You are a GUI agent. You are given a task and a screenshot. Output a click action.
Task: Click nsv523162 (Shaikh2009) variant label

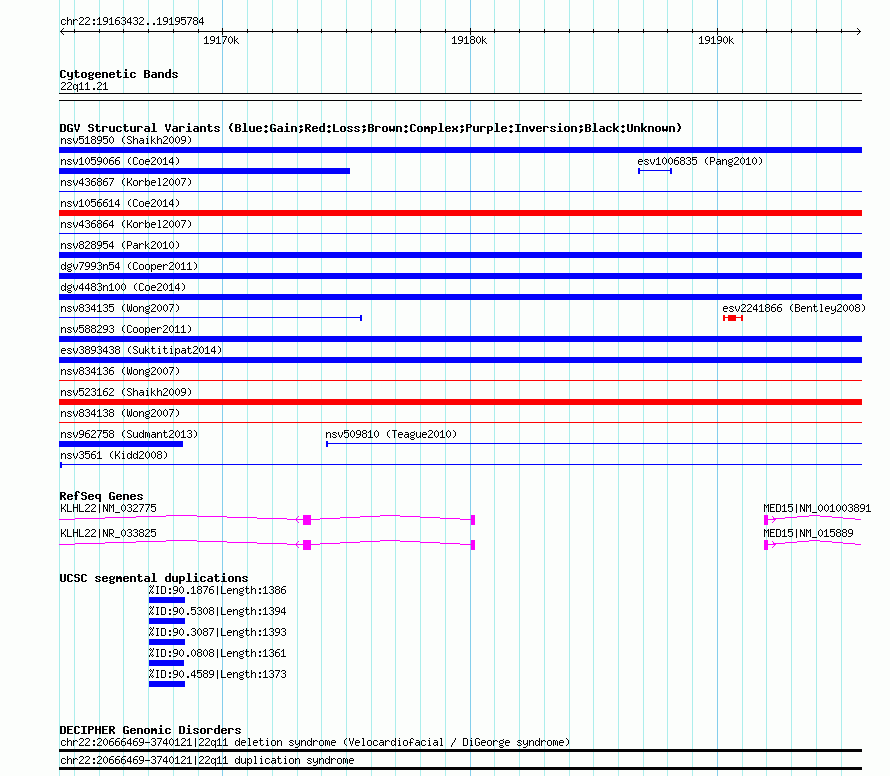tap(126, 392)
